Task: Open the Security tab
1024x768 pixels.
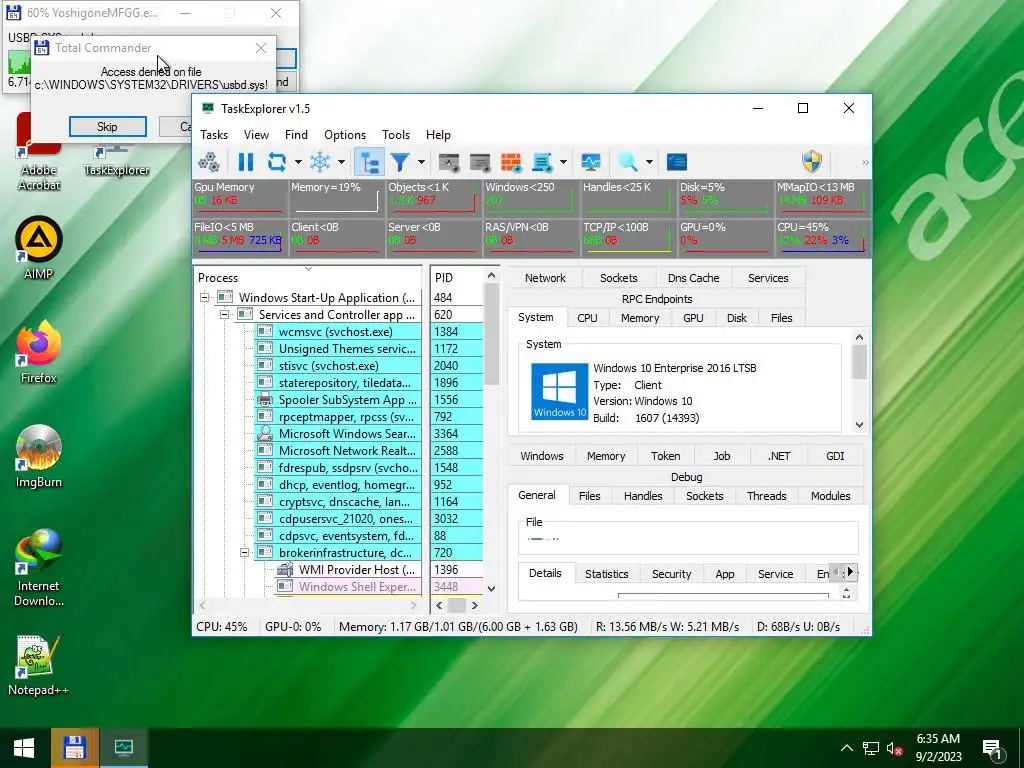Action: click(x=671, y=574)
